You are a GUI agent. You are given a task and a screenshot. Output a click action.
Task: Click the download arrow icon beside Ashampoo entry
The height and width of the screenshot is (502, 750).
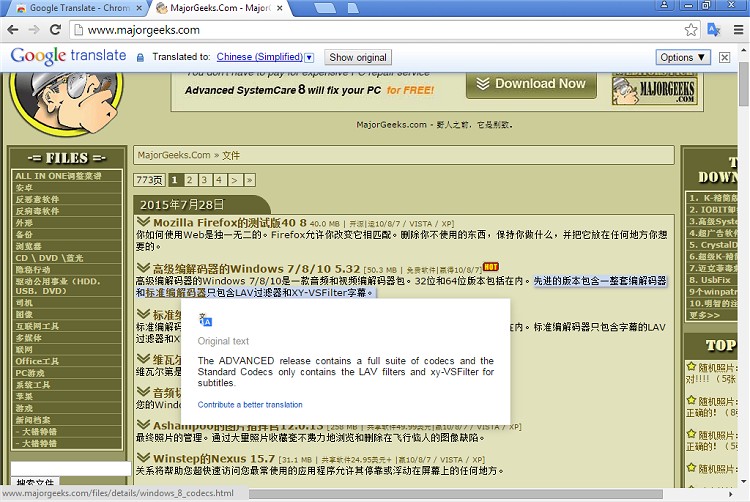click(143, 424)
